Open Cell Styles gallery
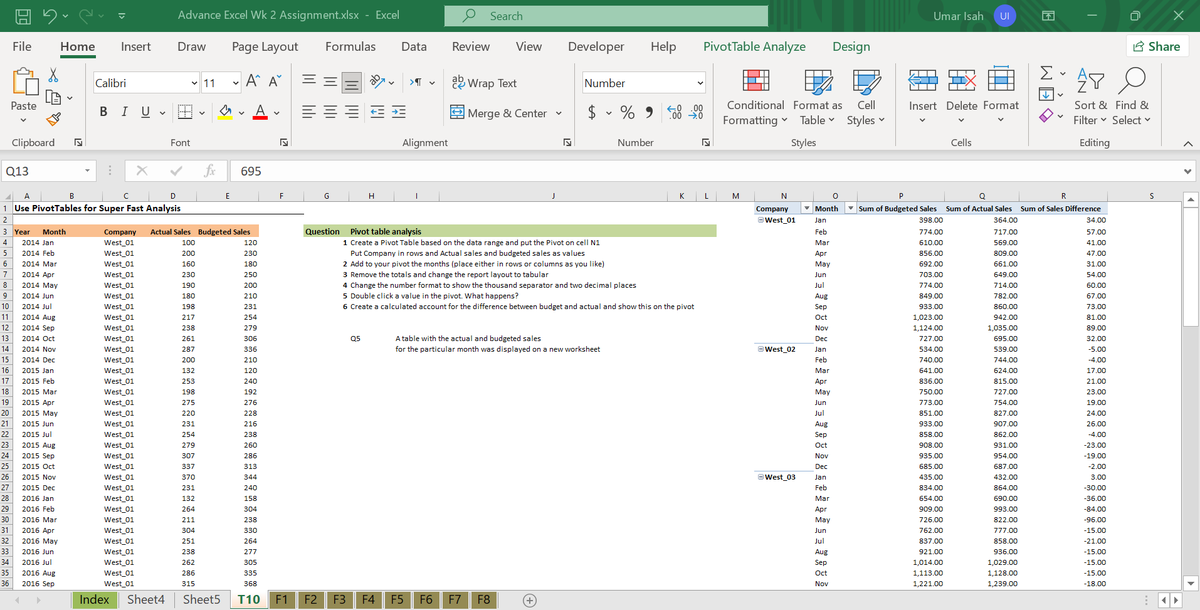This screenshot has width=1200, height=610. (x=866, y=97)
